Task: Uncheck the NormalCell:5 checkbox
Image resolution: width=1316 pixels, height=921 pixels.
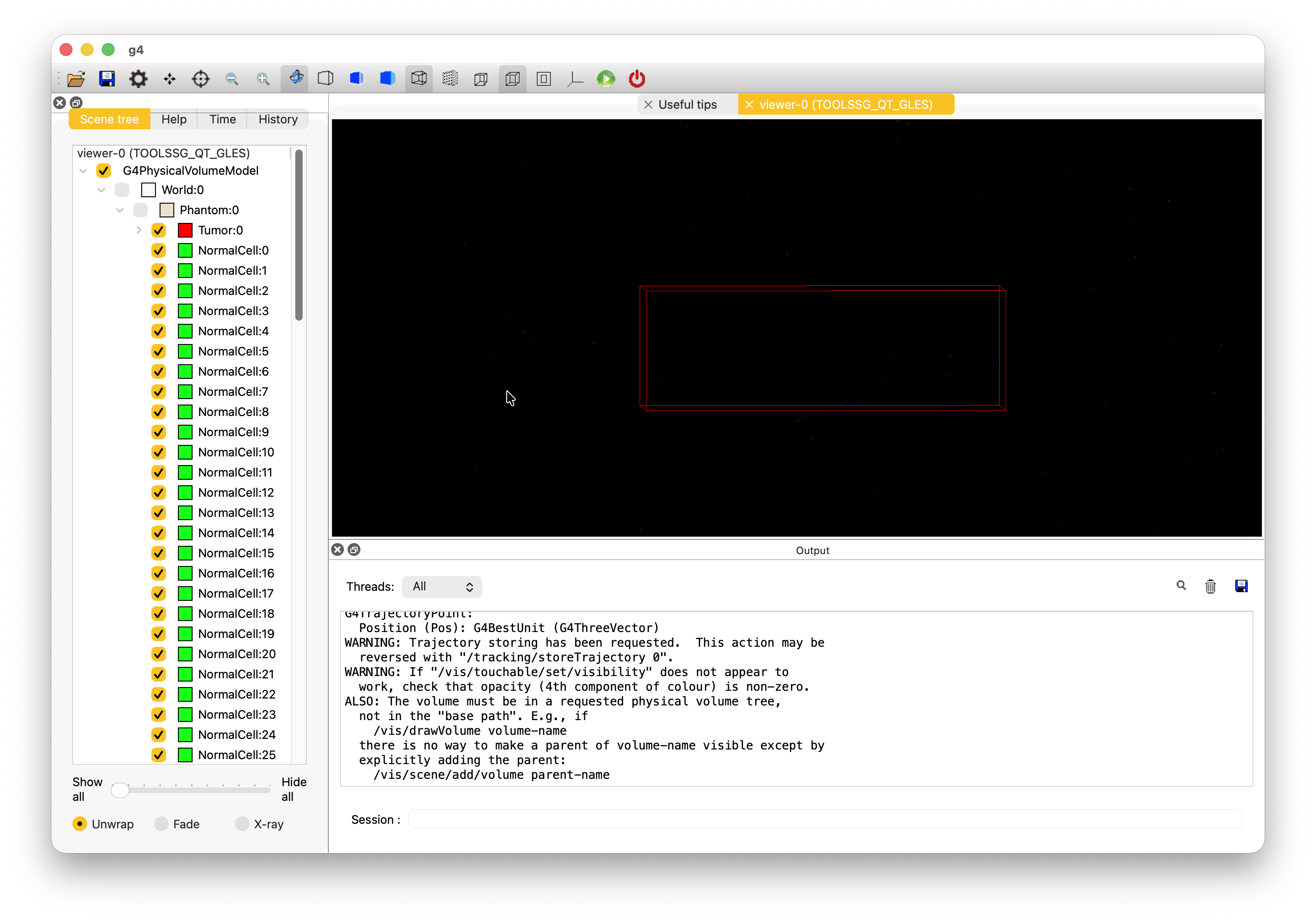Action: pos(159,351)
